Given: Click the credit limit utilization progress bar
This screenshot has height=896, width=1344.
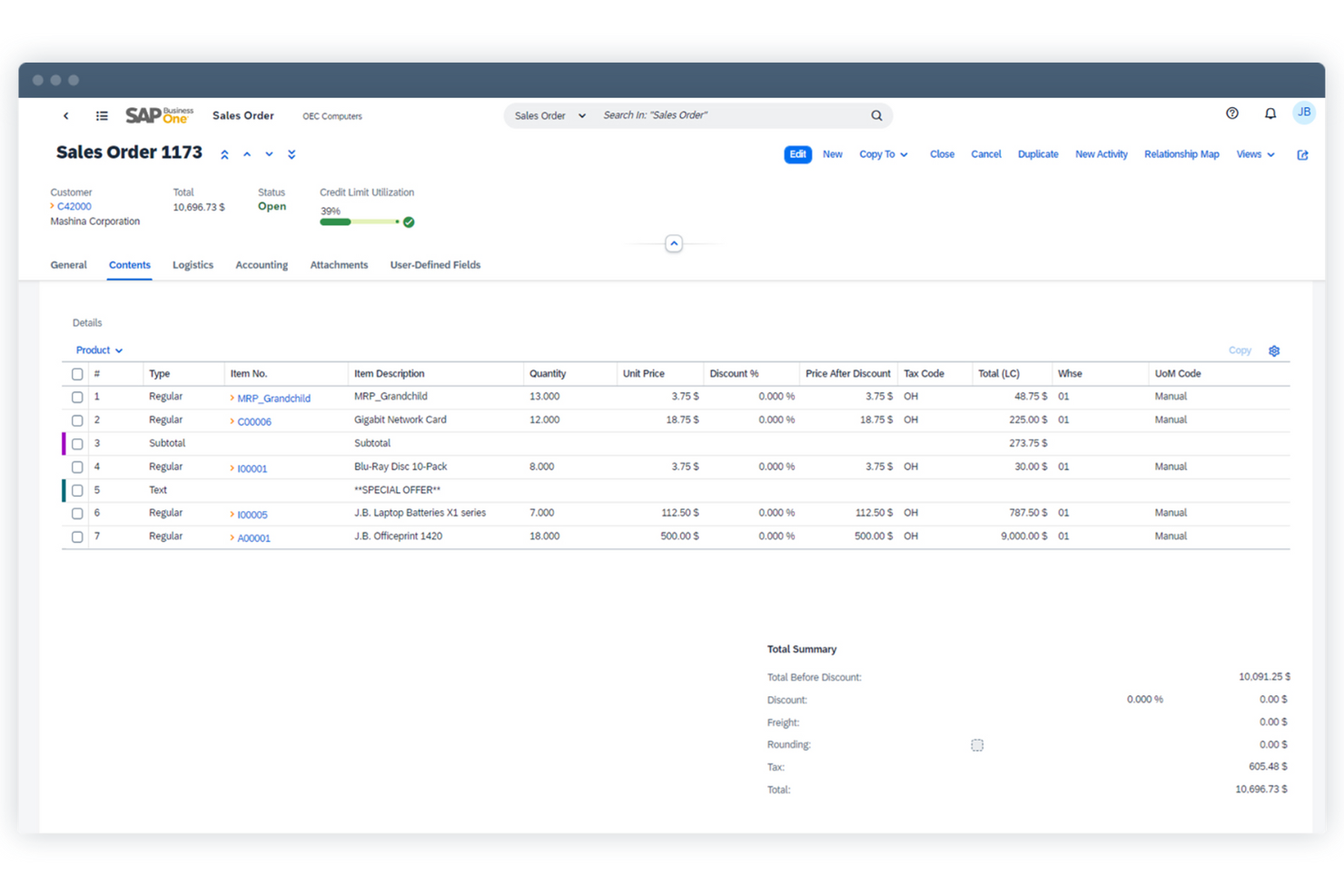Looking at the screenshot, I should (x=360, y=222).
